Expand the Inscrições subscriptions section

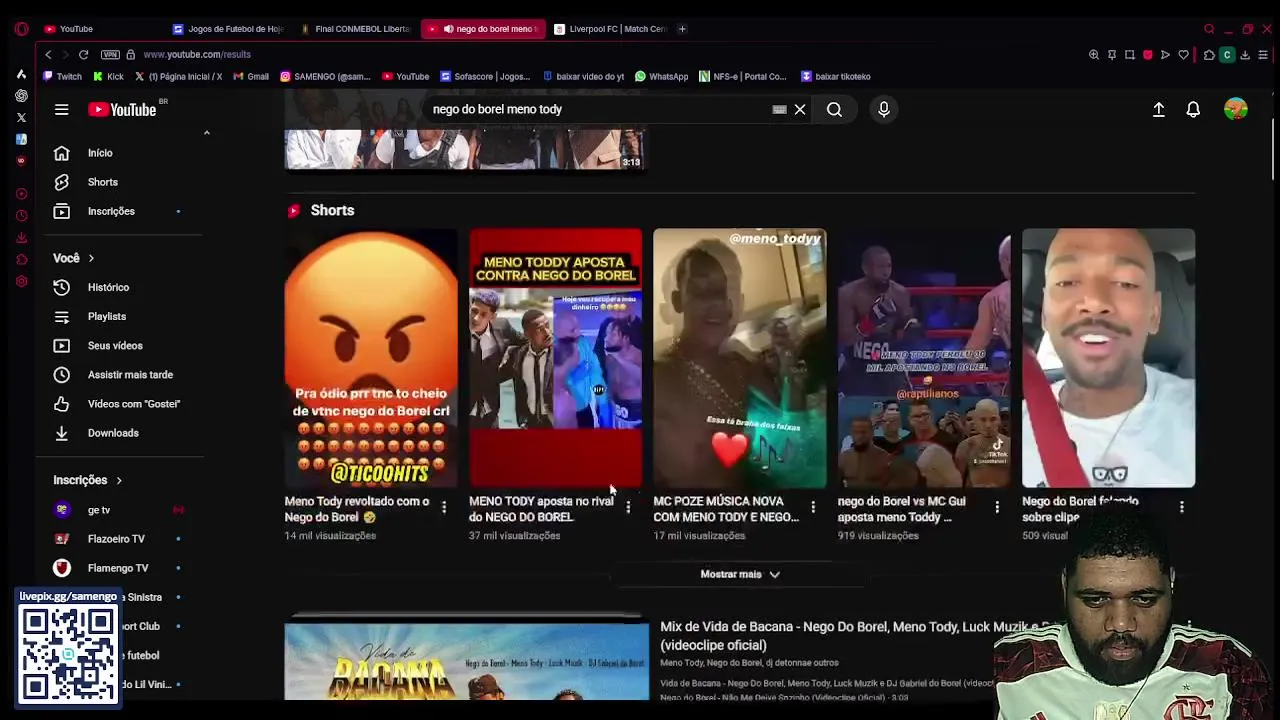pos(88,480)
